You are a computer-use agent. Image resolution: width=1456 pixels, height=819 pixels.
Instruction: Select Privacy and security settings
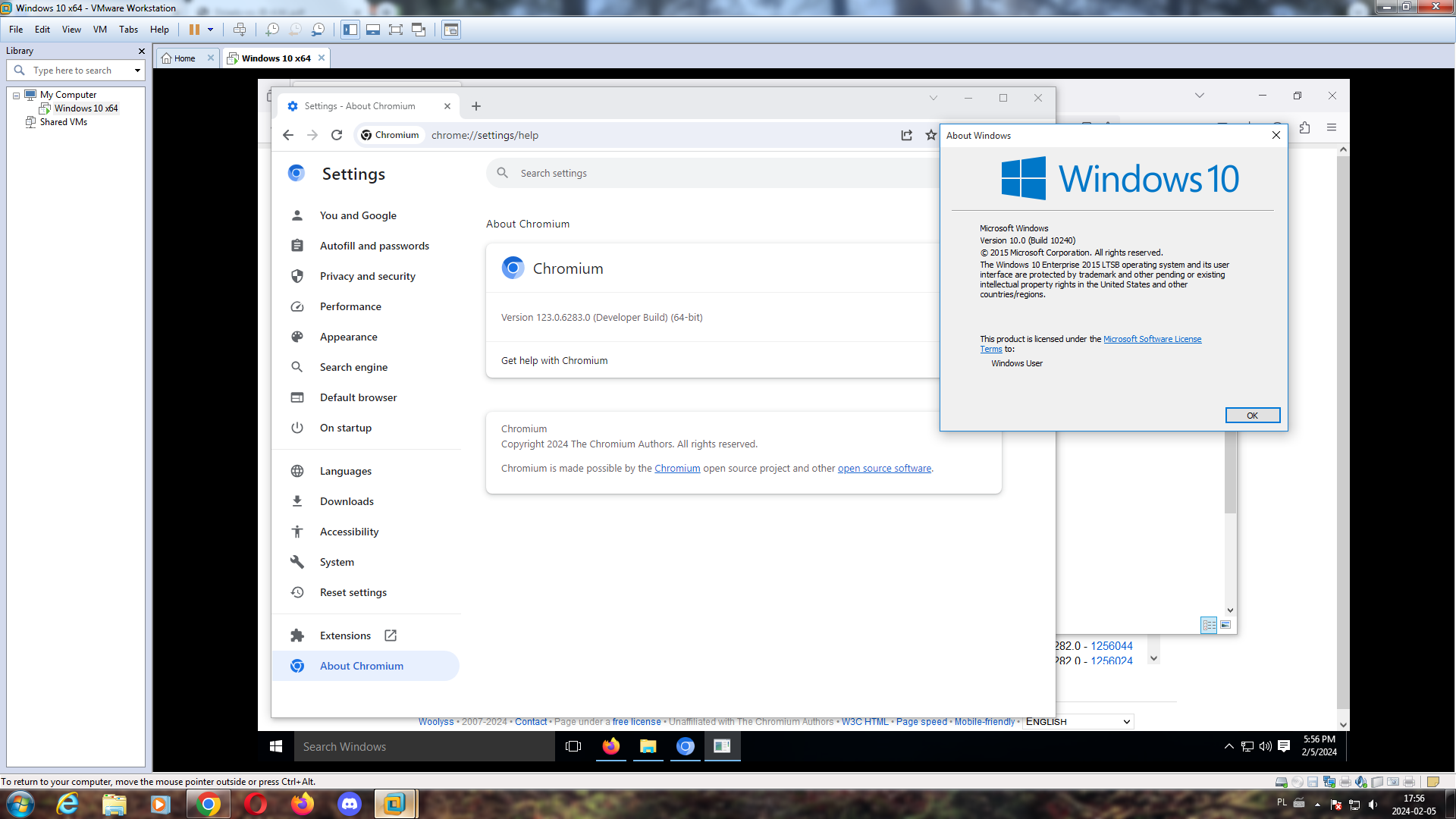[367, 276]
